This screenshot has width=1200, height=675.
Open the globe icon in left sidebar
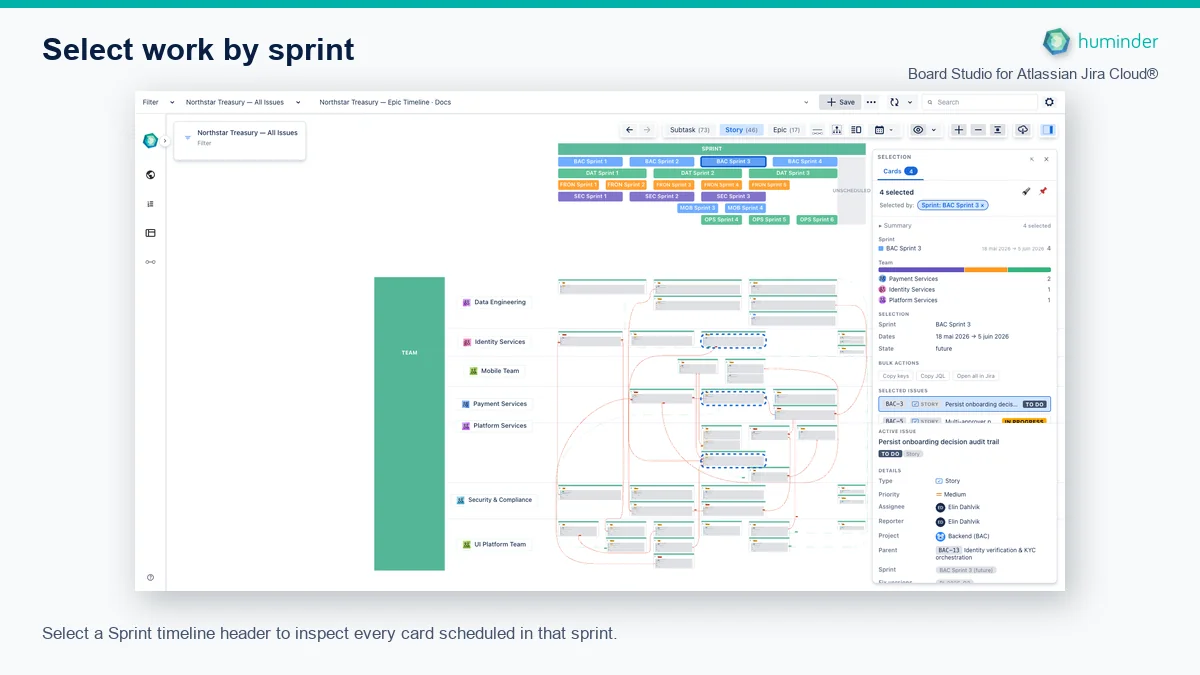coord(150,175)
